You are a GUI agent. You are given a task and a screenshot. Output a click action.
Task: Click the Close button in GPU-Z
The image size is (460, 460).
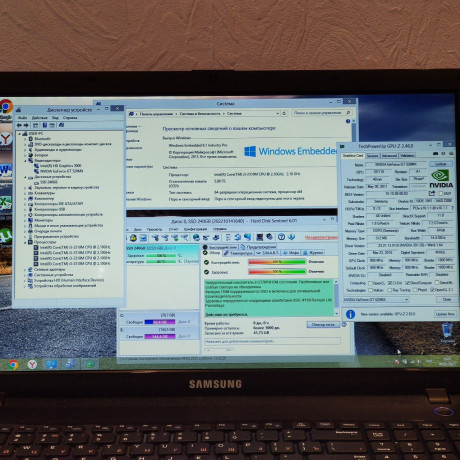[x=447, y=299]
